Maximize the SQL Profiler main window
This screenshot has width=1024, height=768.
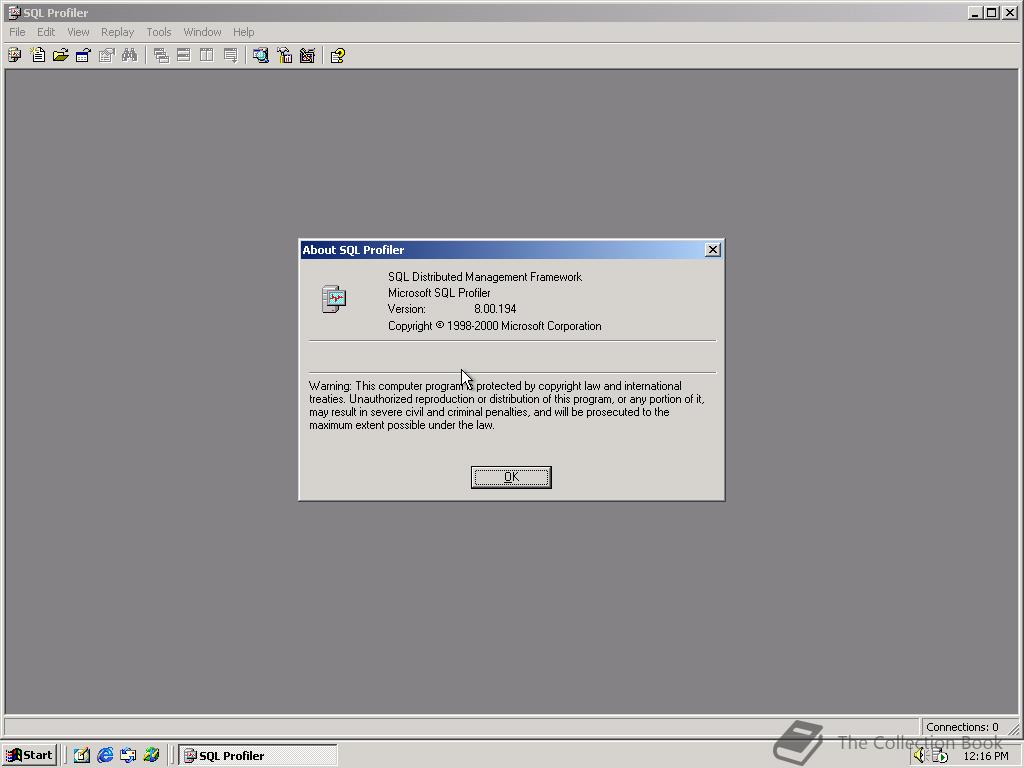pyautogui.click(x=991, y=12)
